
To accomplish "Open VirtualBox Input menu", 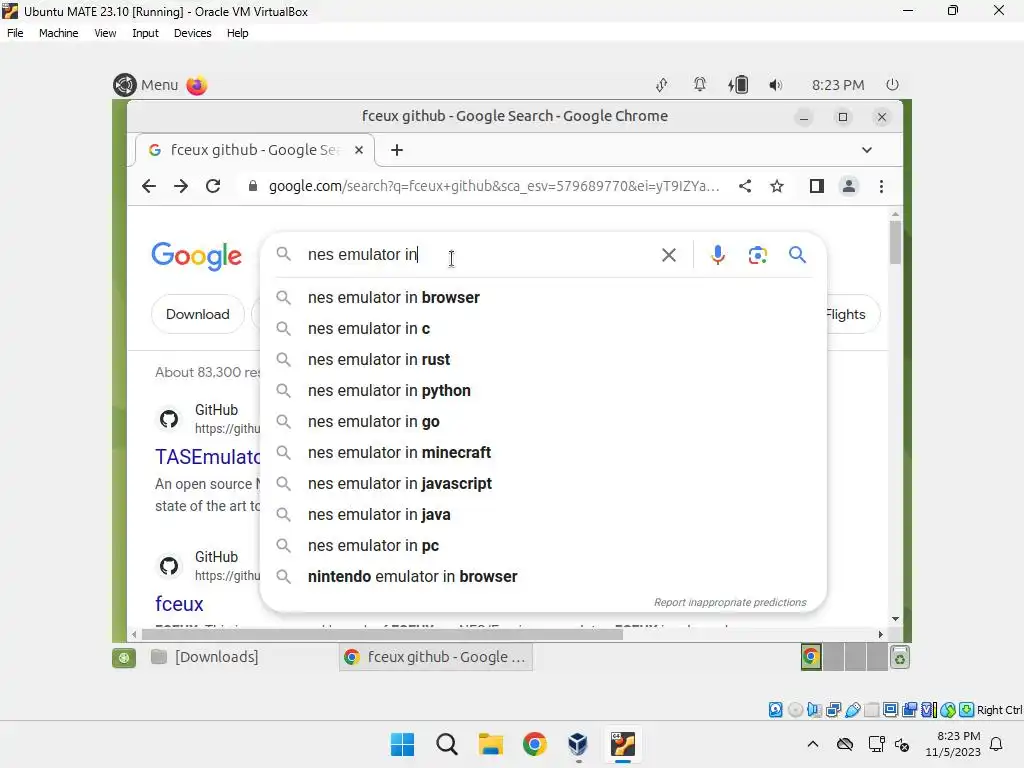I will pos(145,33).
